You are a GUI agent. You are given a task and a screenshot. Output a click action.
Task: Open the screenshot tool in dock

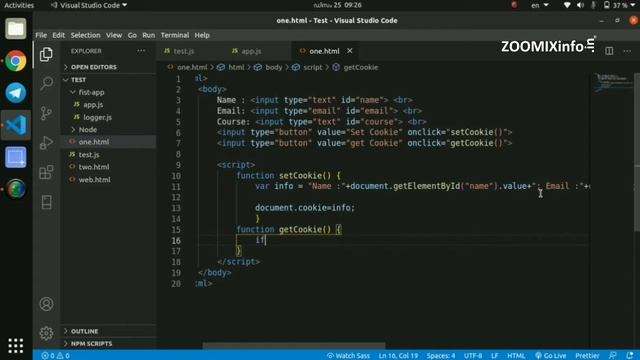pyautogui.click(x=16, y=157)
